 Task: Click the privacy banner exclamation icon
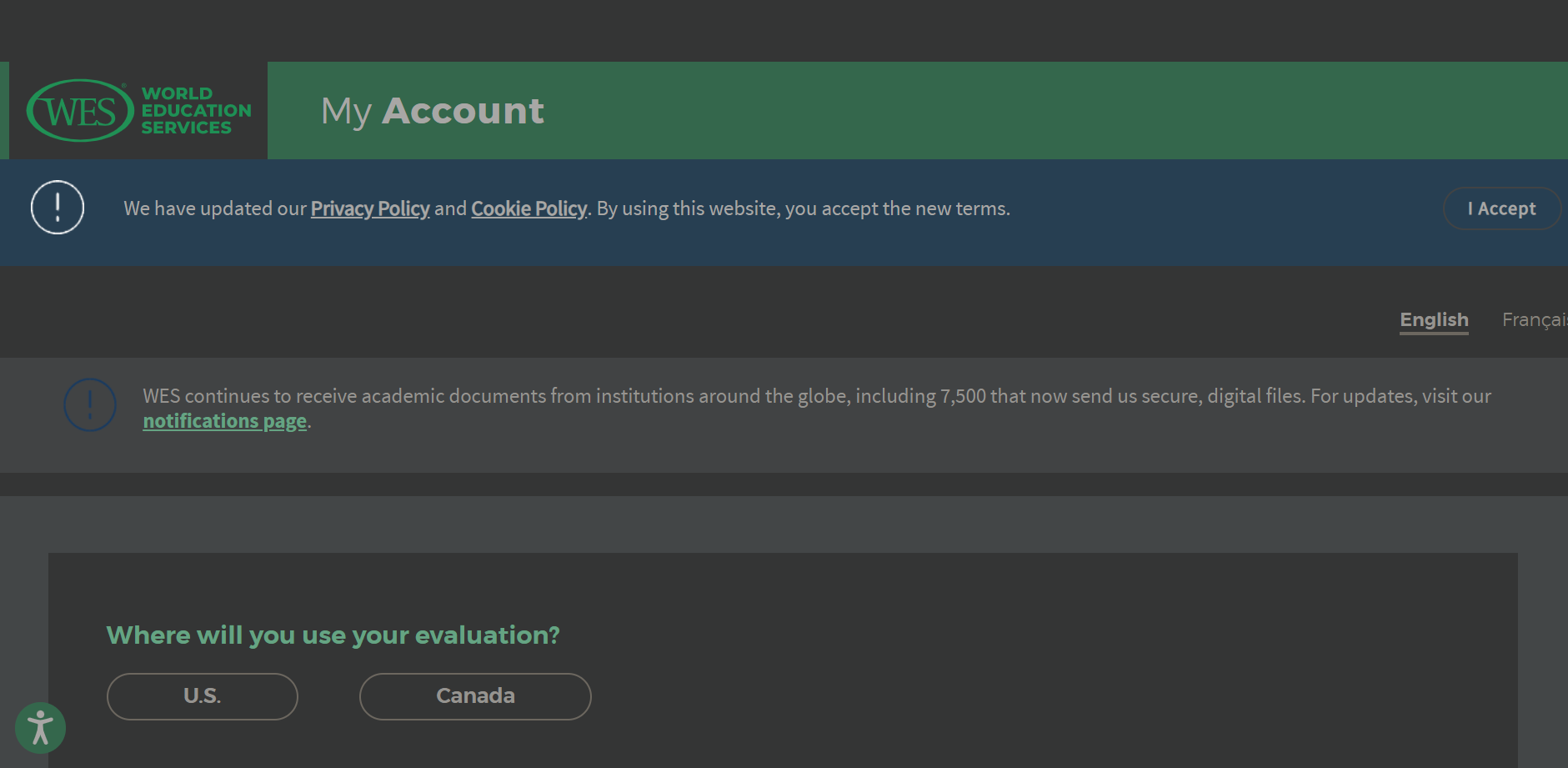point(58,208)
